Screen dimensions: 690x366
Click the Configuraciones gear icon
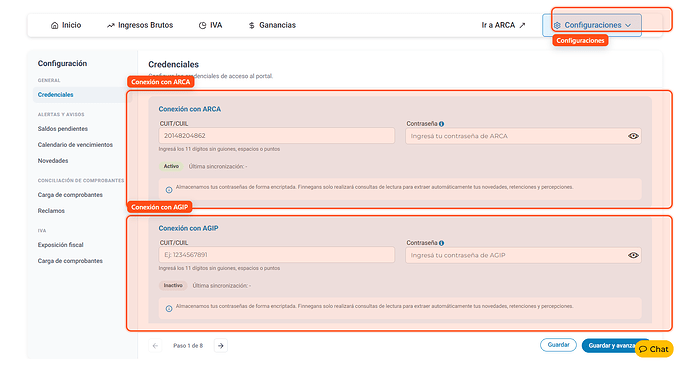click(557, 26)
